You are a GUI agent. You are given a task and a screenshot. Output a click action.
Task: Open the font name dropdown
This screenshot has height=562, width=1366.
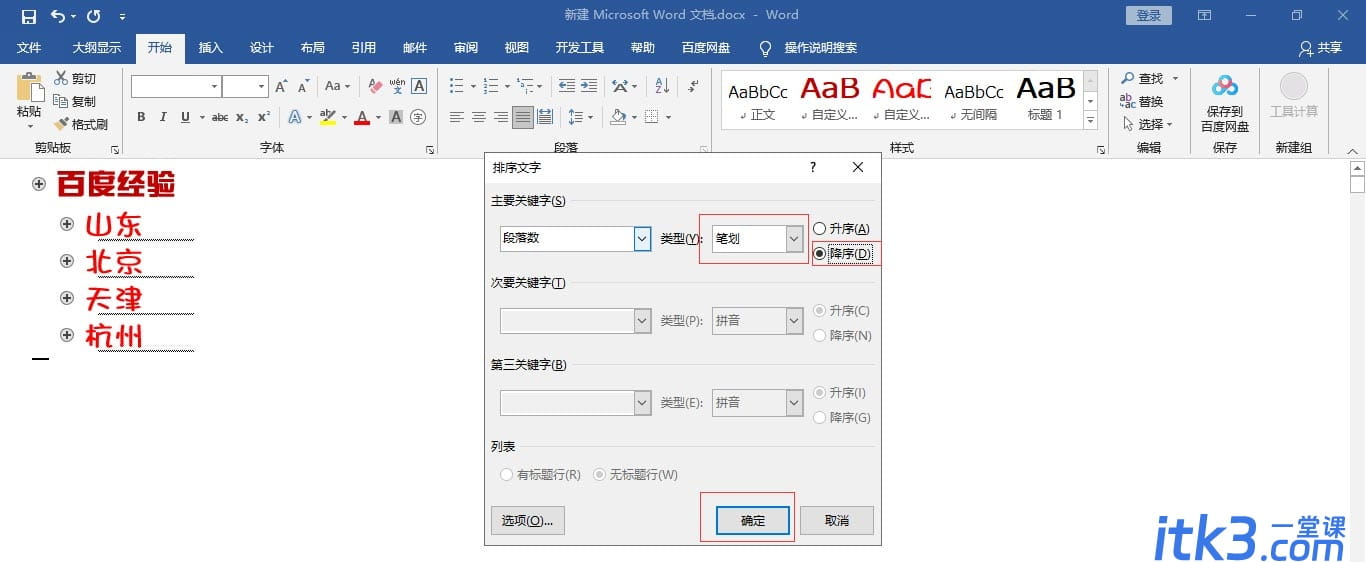(215, 87)
